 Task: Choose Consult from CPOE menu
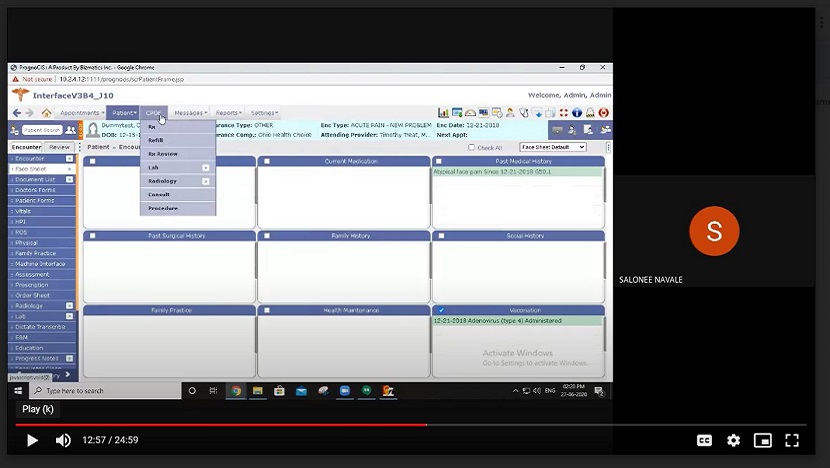[x=178, y=195]
